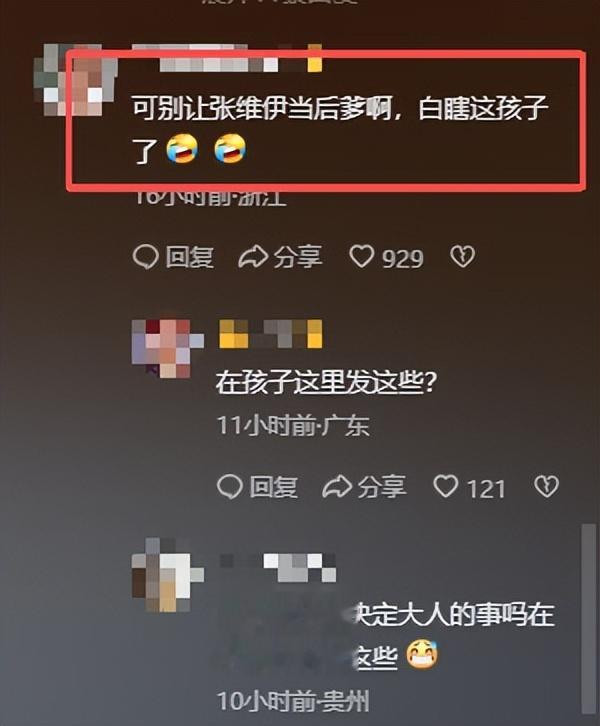This screenshot has height=726, width=600.
Task: Tap the reply bubble under Guangdong comment
Action: [x=230, y=487]
